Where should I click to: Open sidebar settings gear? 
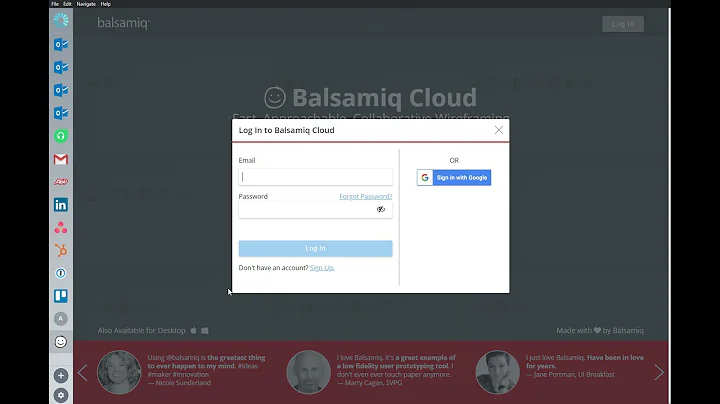61,395
